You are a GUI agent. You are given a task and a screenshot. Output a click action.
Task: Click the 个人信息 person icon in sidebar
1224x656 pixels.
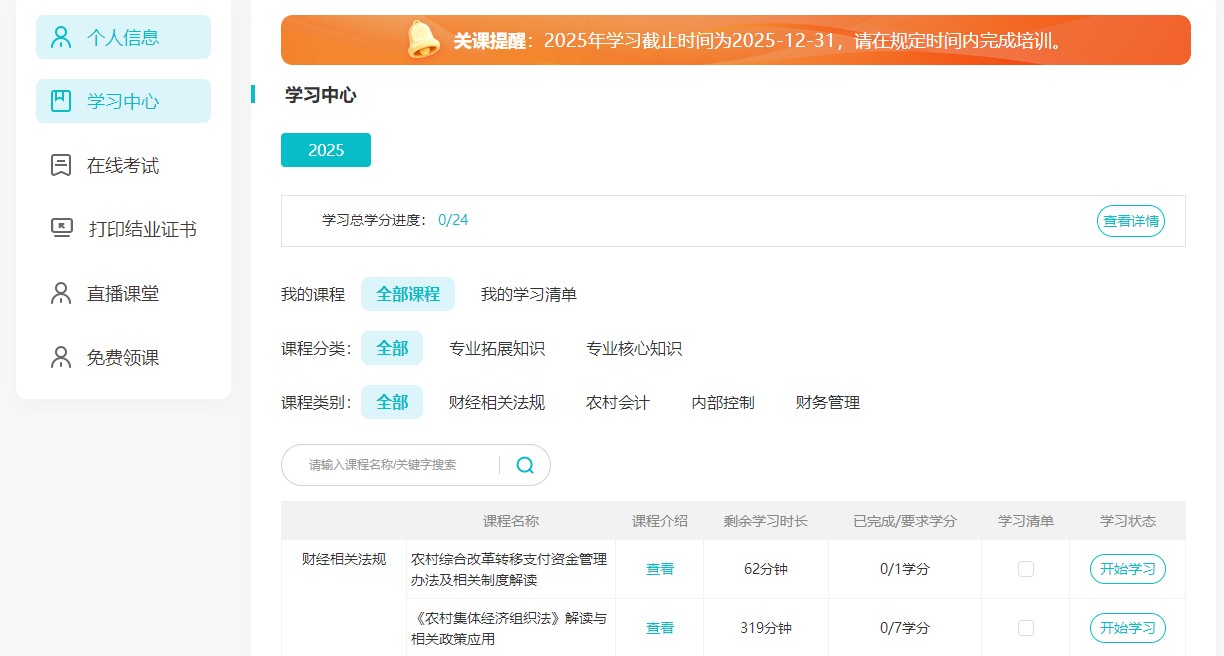(x=61, y=38)
